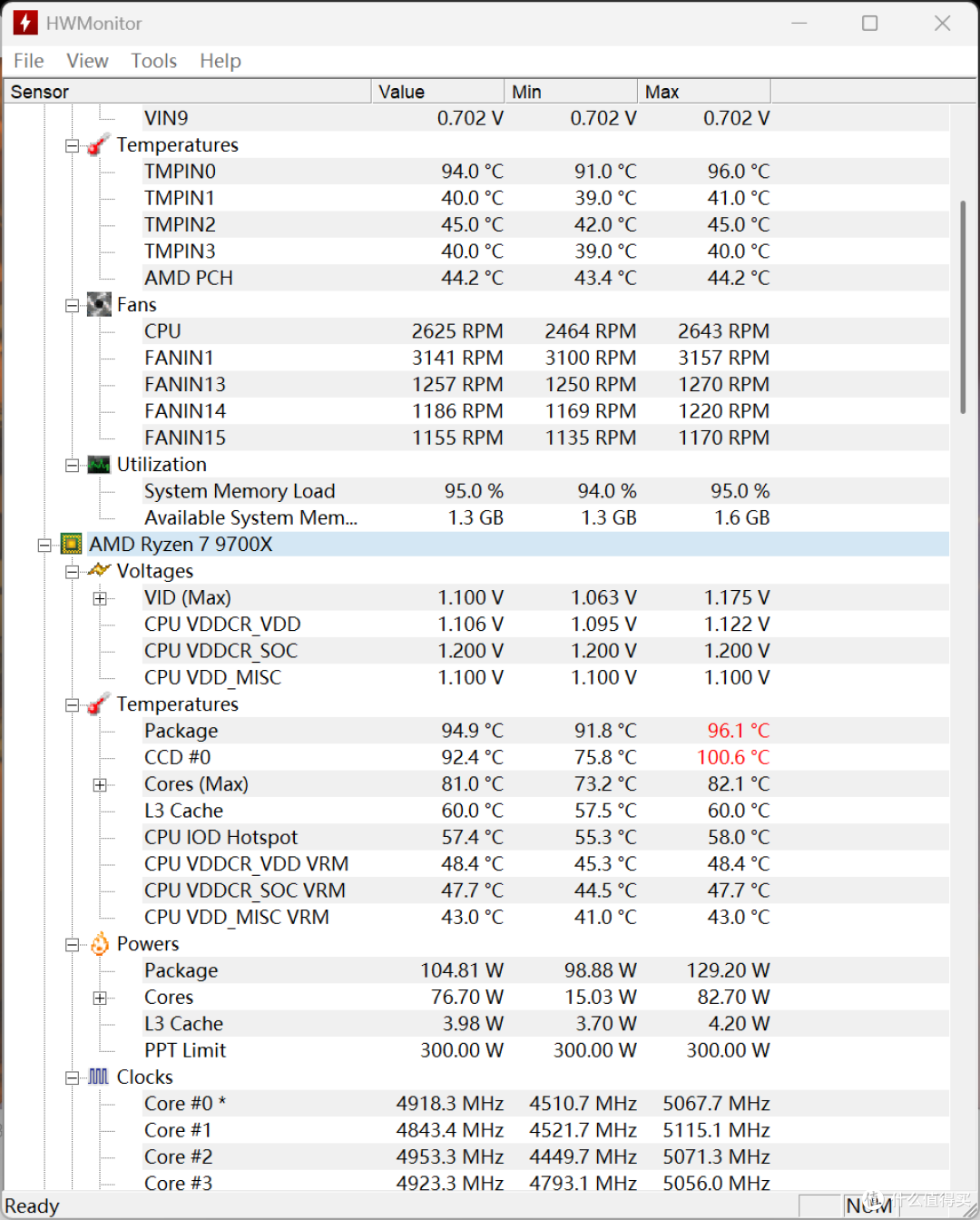Click the Max column header
Image resolution: width=980 pixels, height=1220 pixels.
coord(703,92)
